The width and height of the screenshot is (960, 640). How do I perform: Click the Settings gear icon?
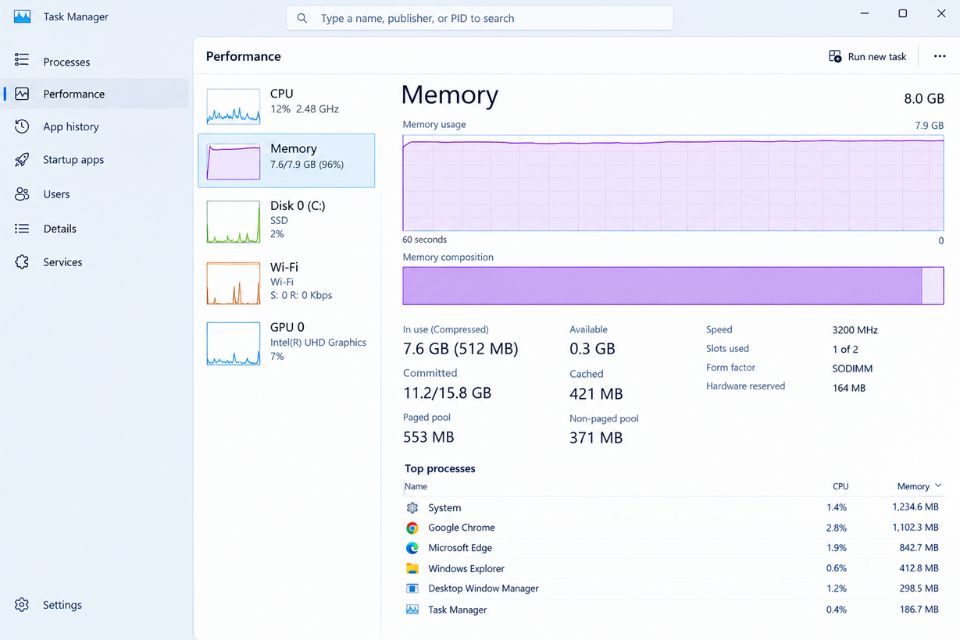coord(22,605)
